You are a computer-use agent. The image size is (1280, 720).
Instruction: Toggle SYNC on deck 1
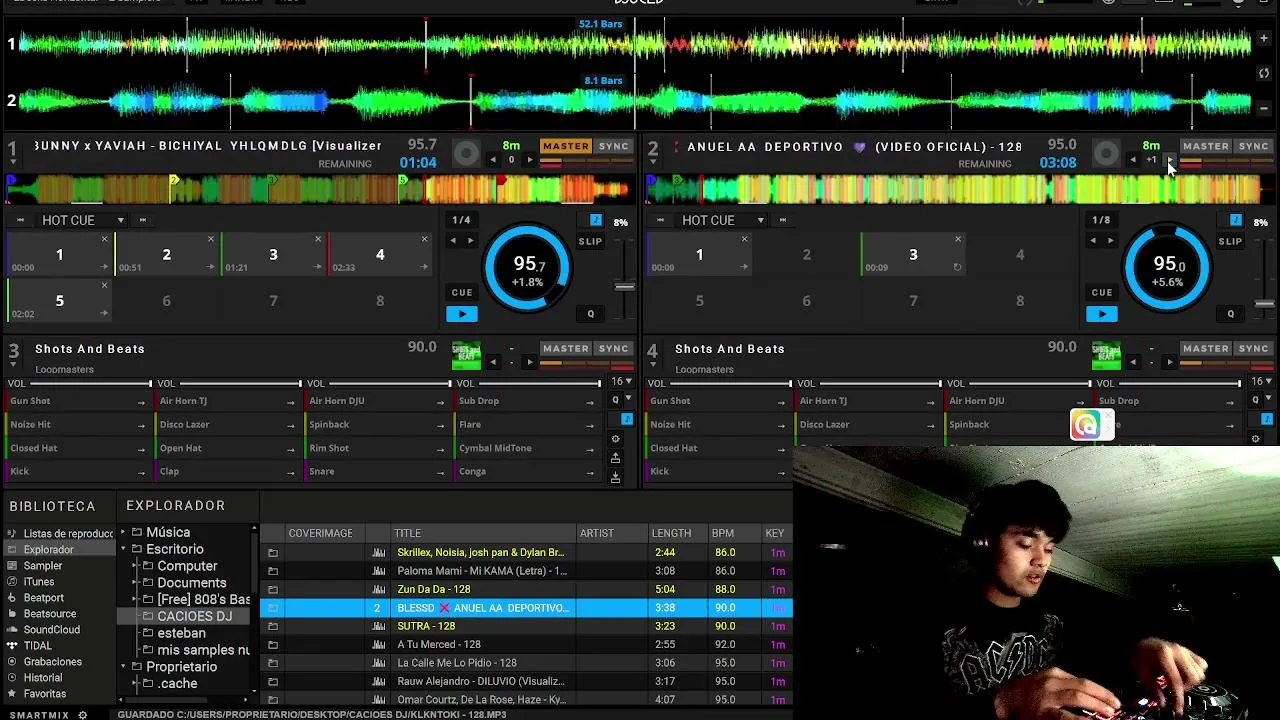pos(613,146)
